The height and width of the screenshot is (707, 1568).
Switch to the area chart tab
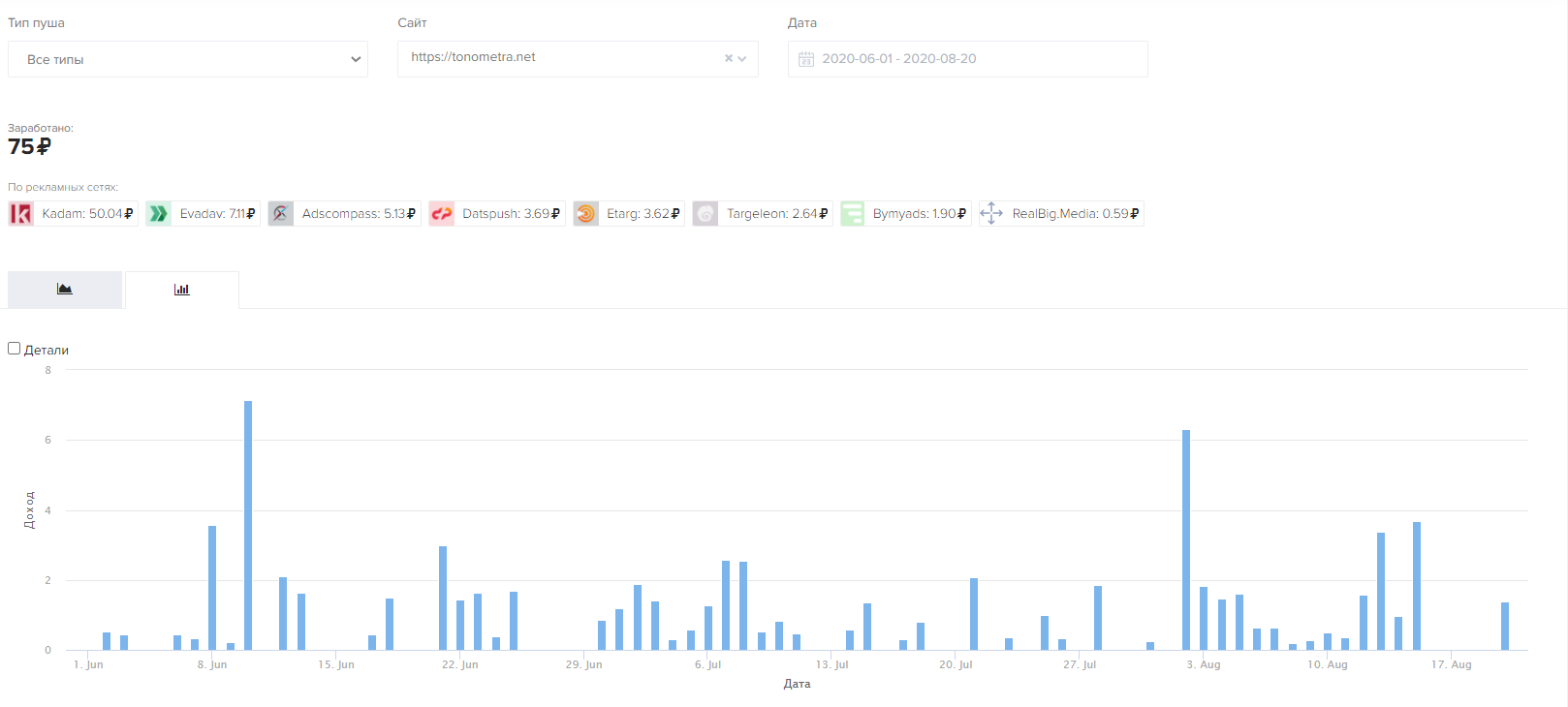click(x=65, y=290)
